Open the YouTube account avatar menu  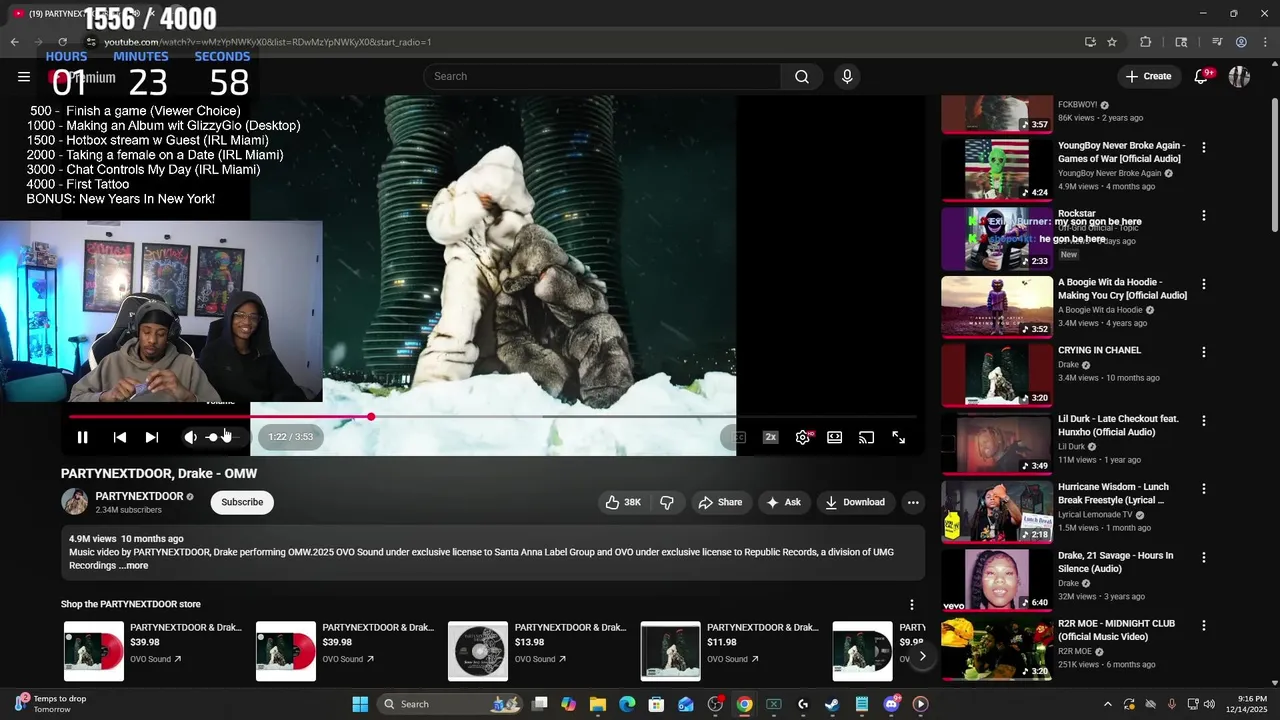pos(1239,76)
